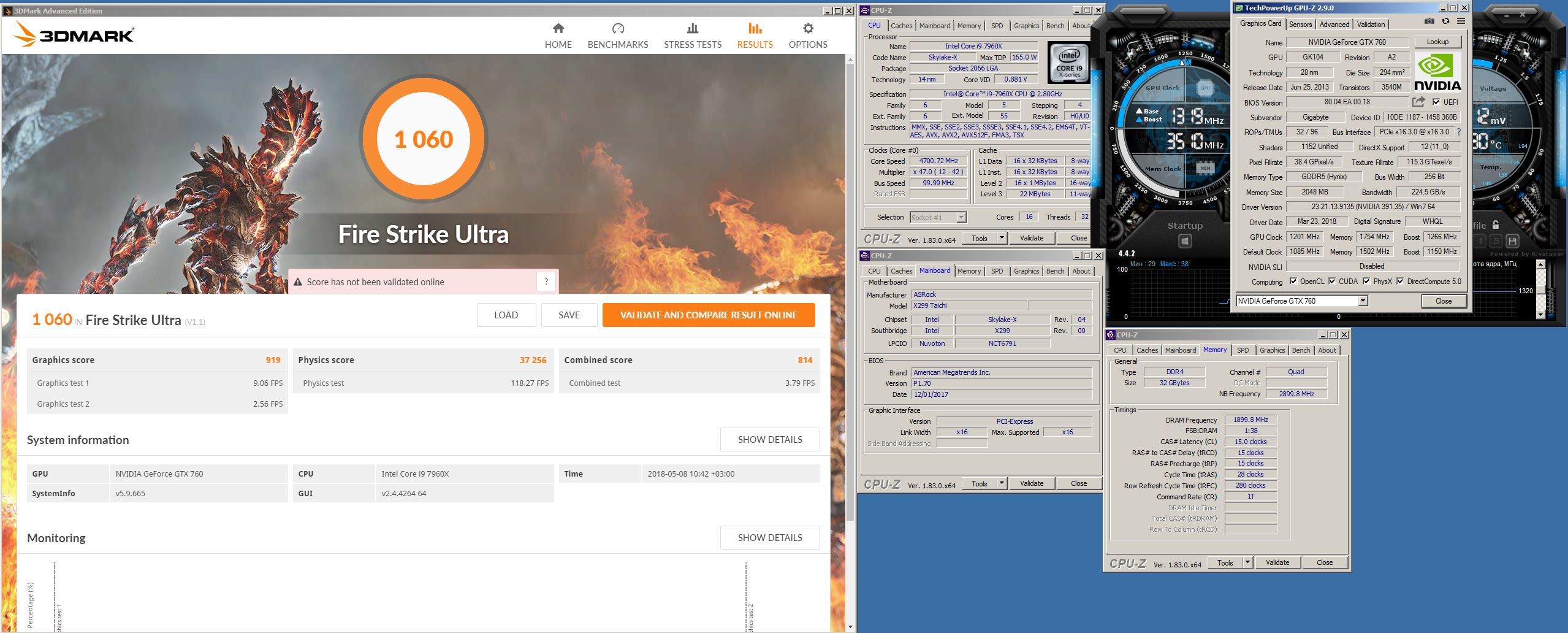
Task: Select Afterburner profile slot 5
Action: [x=1496, y=241]
